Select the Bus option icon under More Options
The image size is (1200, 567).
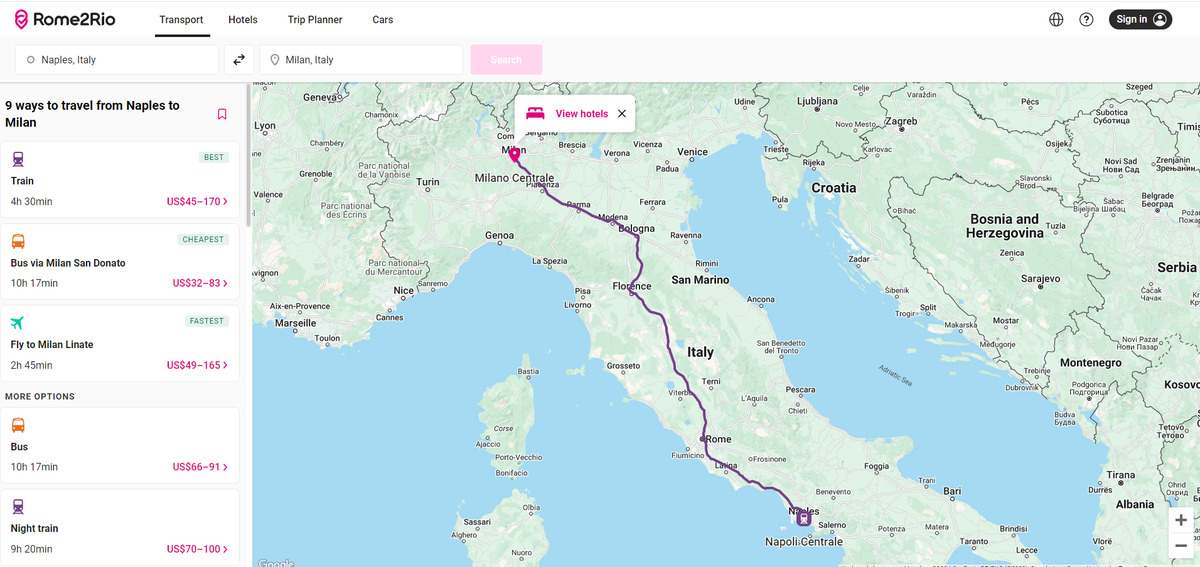[x=18, y=425]
